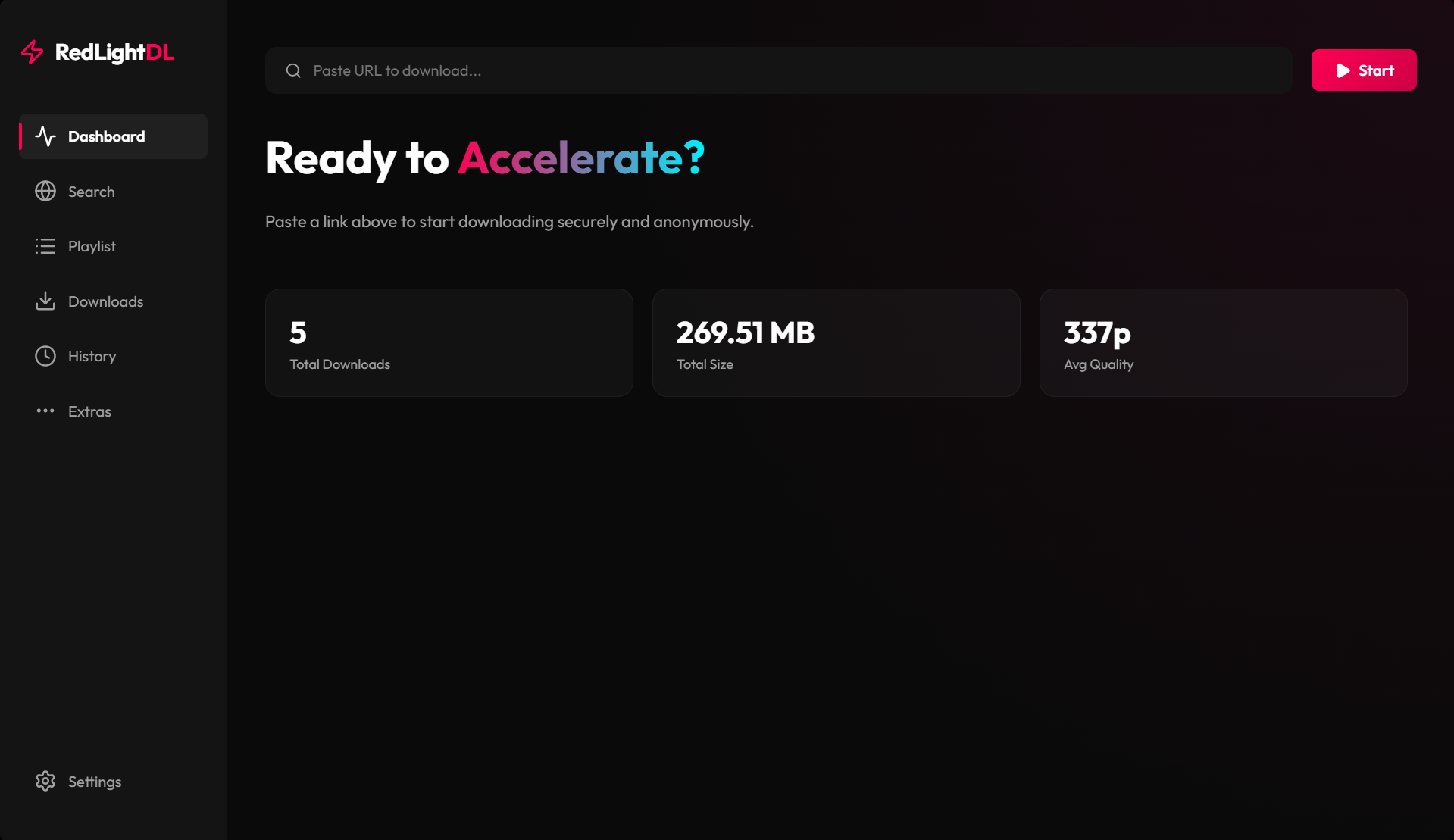Select the Dashboard activity icon
This screenshot has width=1454, height=840.
(45, 136)
